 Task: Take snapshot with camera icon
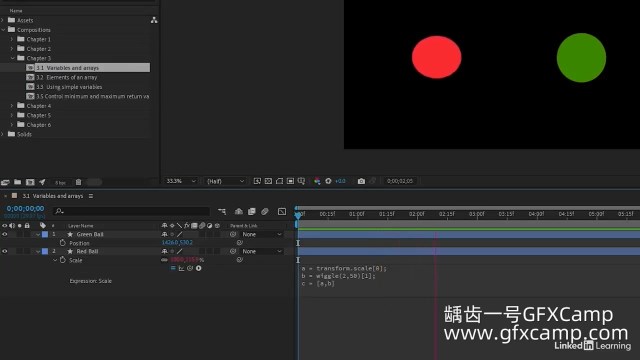pos(361,181)
